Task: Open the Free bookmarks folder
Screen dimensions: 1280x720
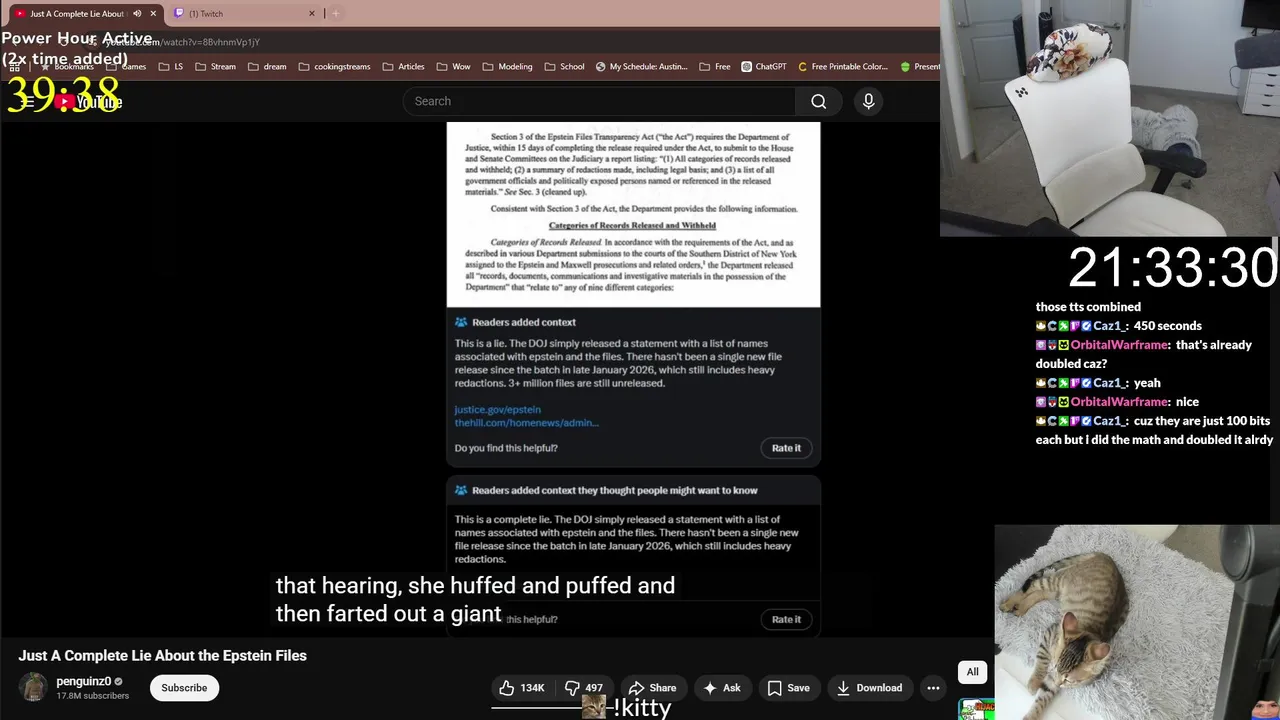Action: pyautogui.click(x=714, y=67)
